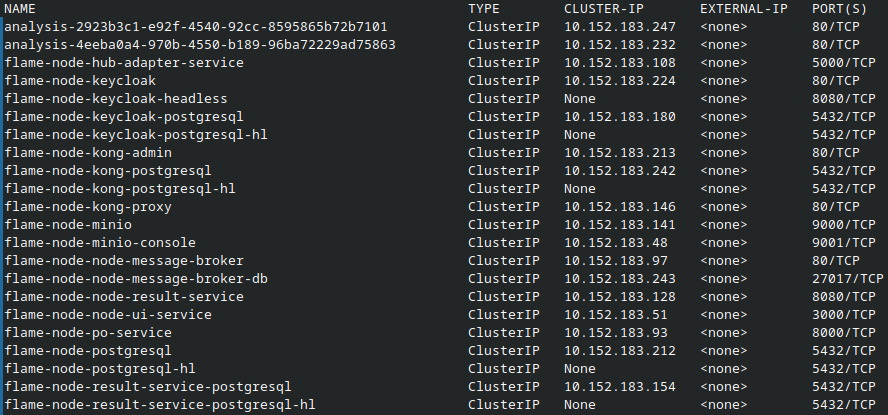Click flame-node-node-ui-service name
888x415 pixels.
(108, 315)
